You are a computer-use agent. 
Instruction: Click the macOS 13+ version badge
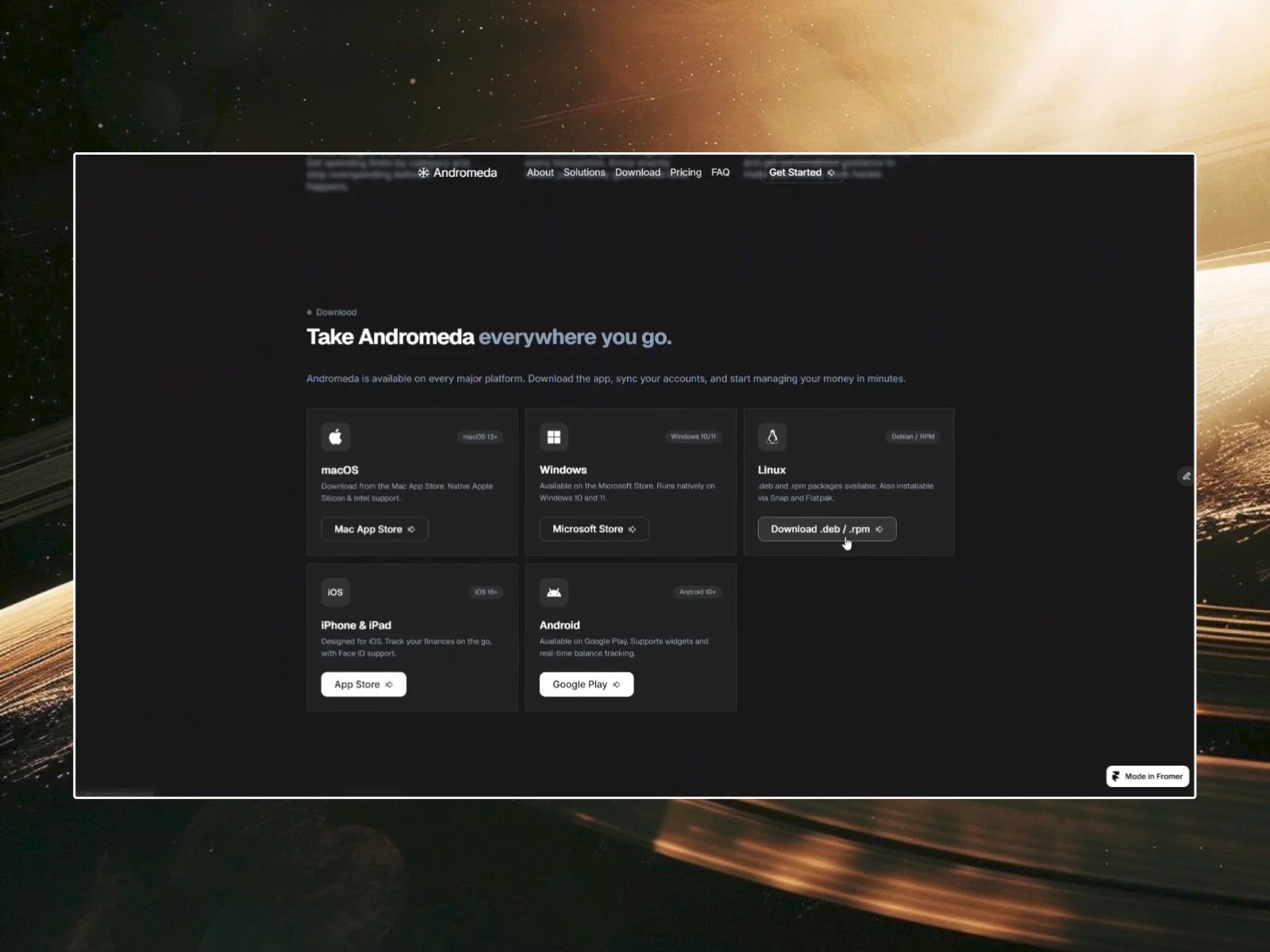(x=480, y=437)
